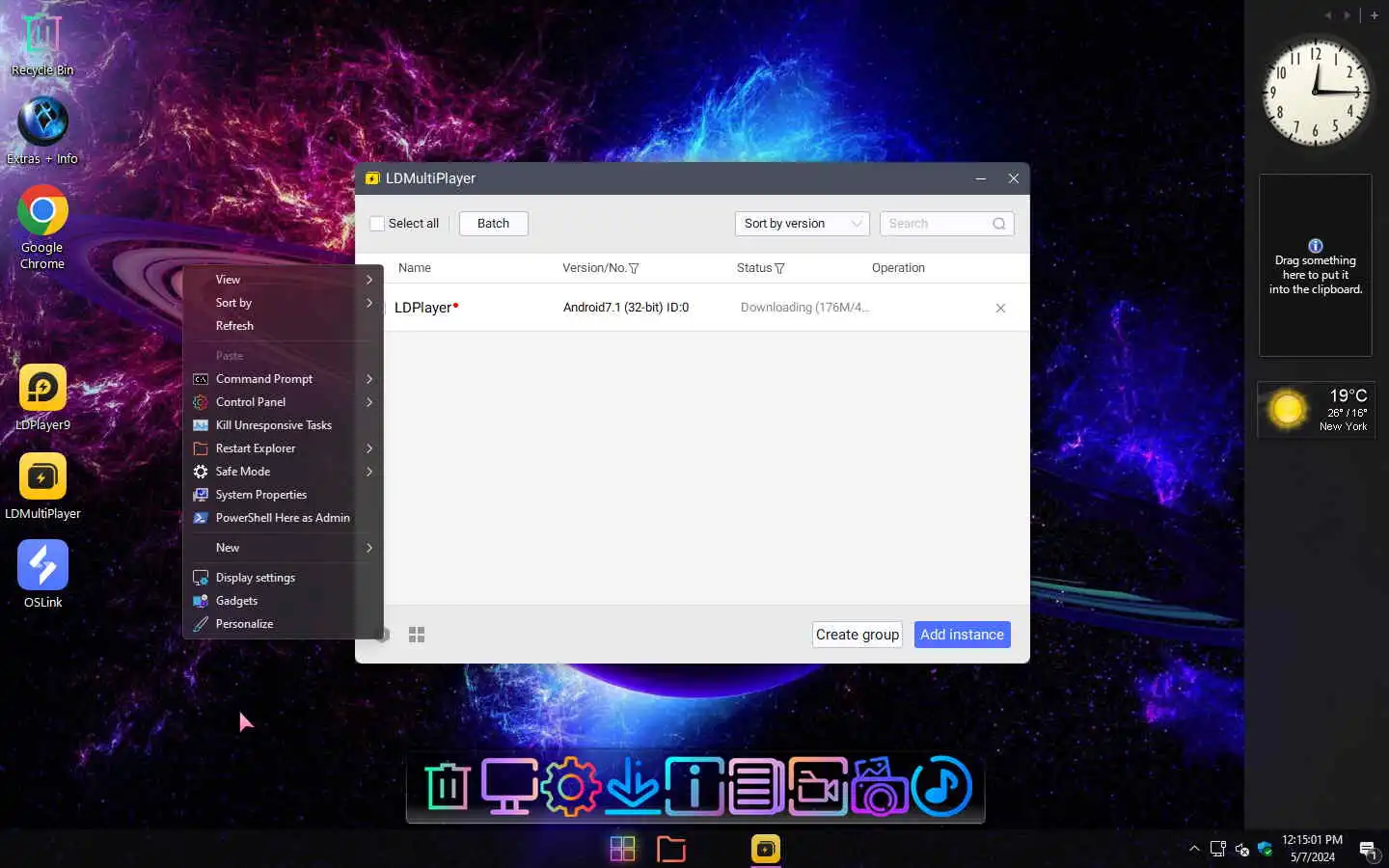The image size is (1389, 868).
Task: Click the music note icon in the dock
Action: click(941, 787)
